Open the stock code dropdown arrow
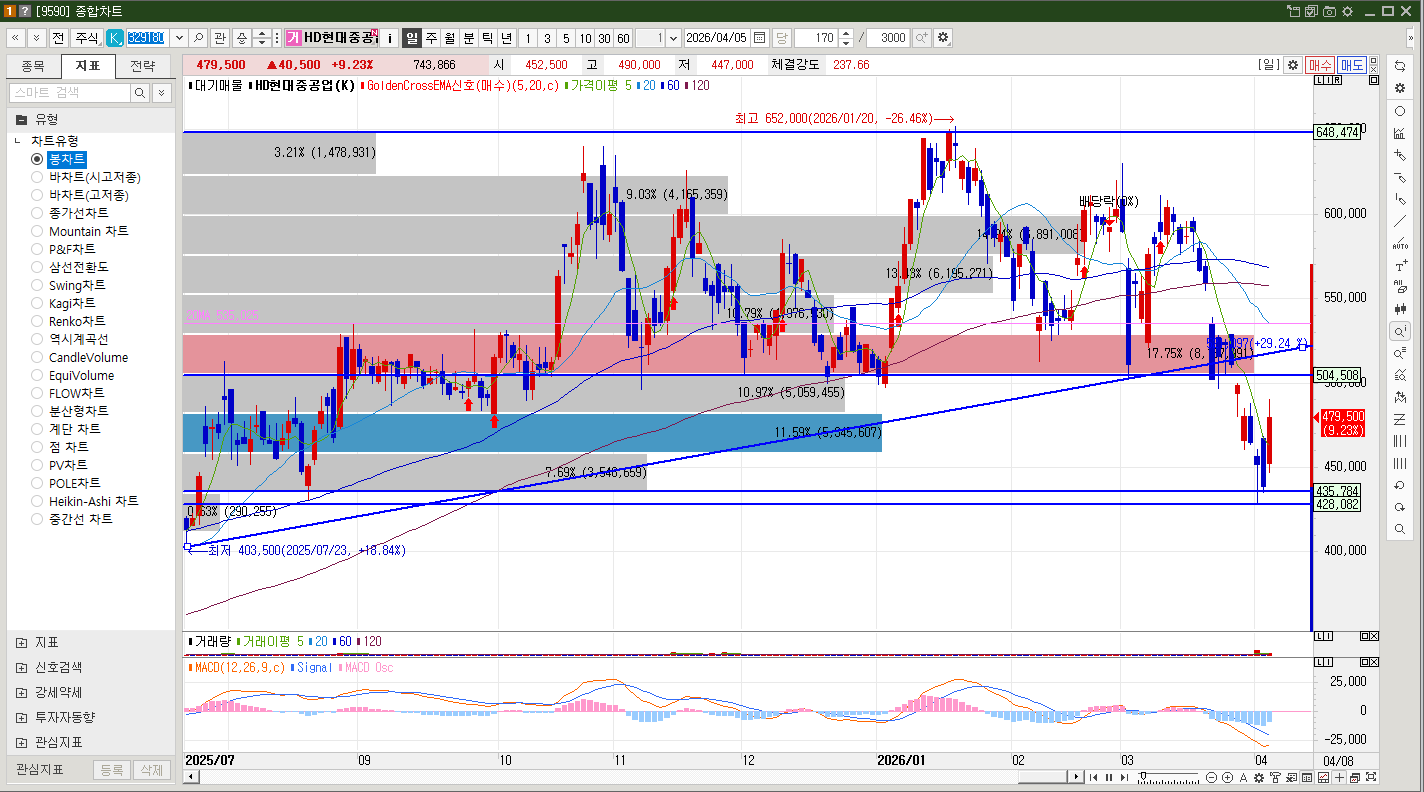This screenshot has height=792, width=1424. tap(179, 38)
